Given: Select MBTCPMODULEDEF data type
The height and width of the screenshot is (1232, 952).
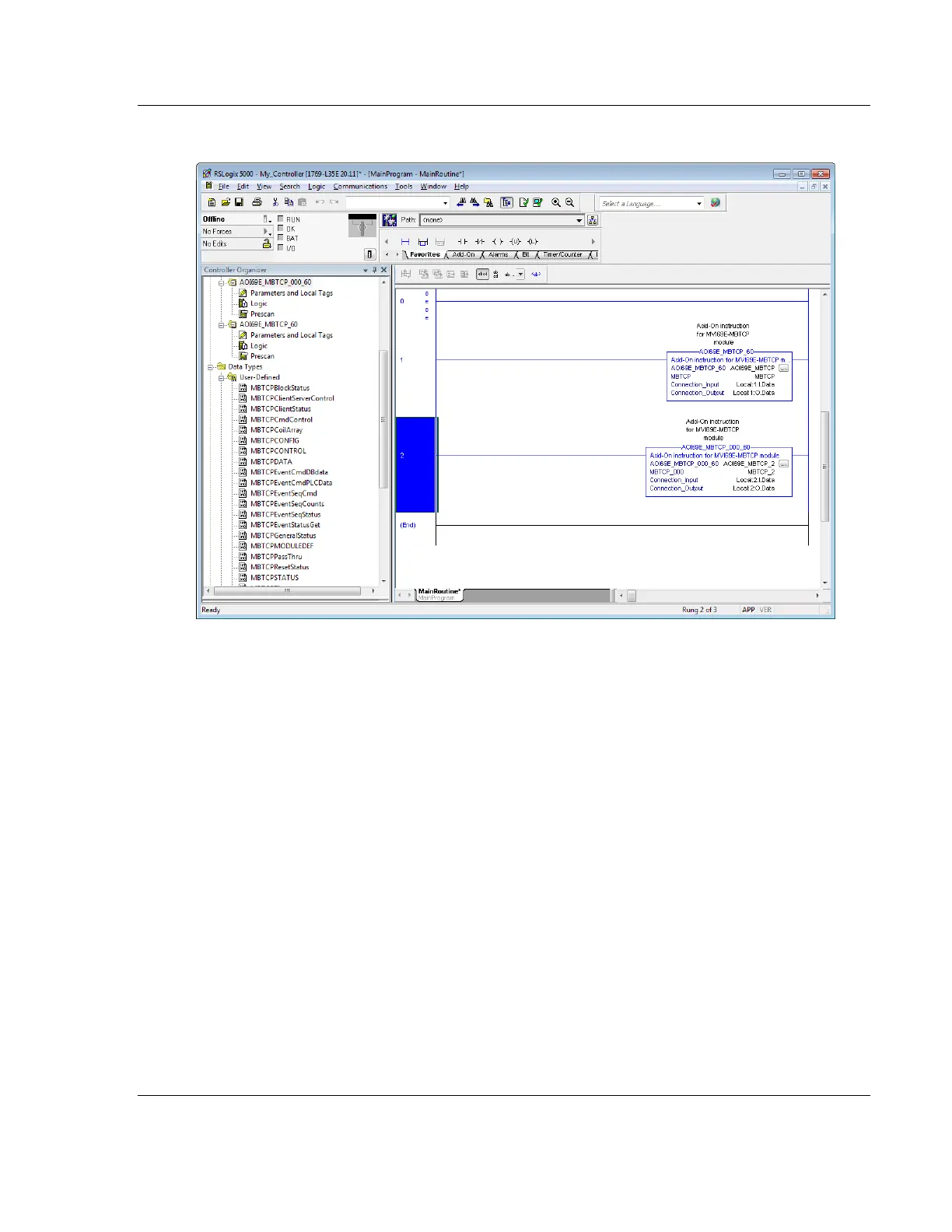Looking at the screenshot, I should point(282,546).
